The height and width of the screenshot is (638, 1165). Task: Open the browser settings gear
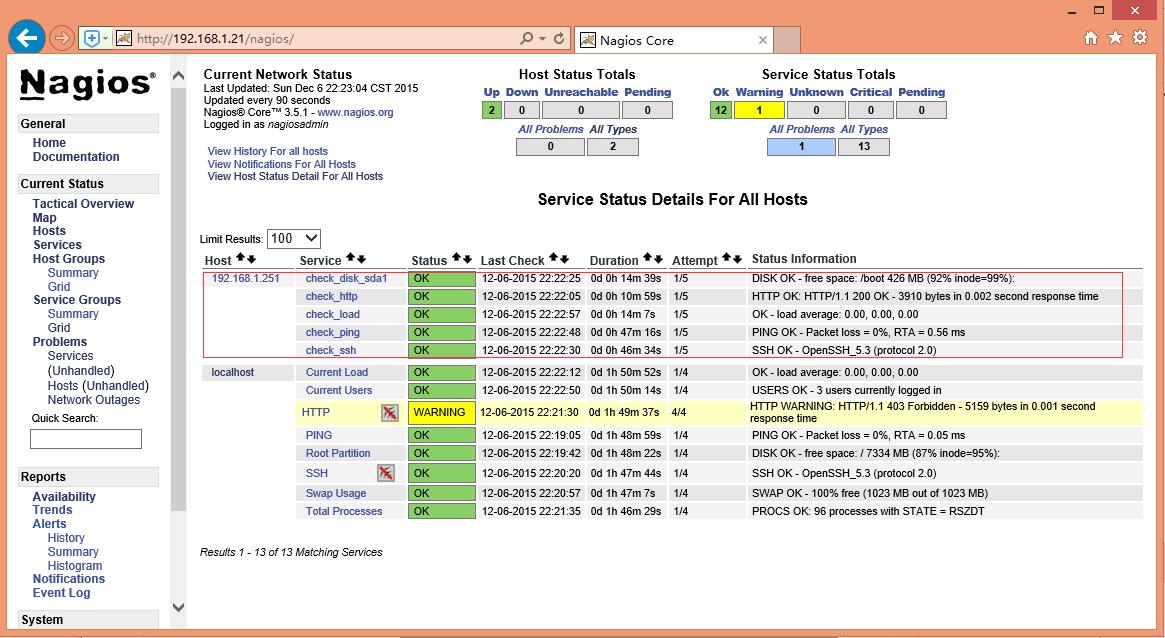1140,37
